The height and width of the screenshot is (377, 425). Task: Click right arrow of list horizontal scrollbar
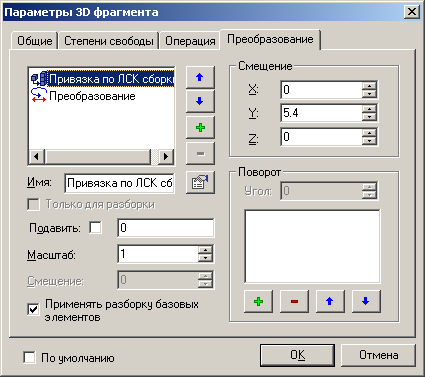click(x=166, y=156)
